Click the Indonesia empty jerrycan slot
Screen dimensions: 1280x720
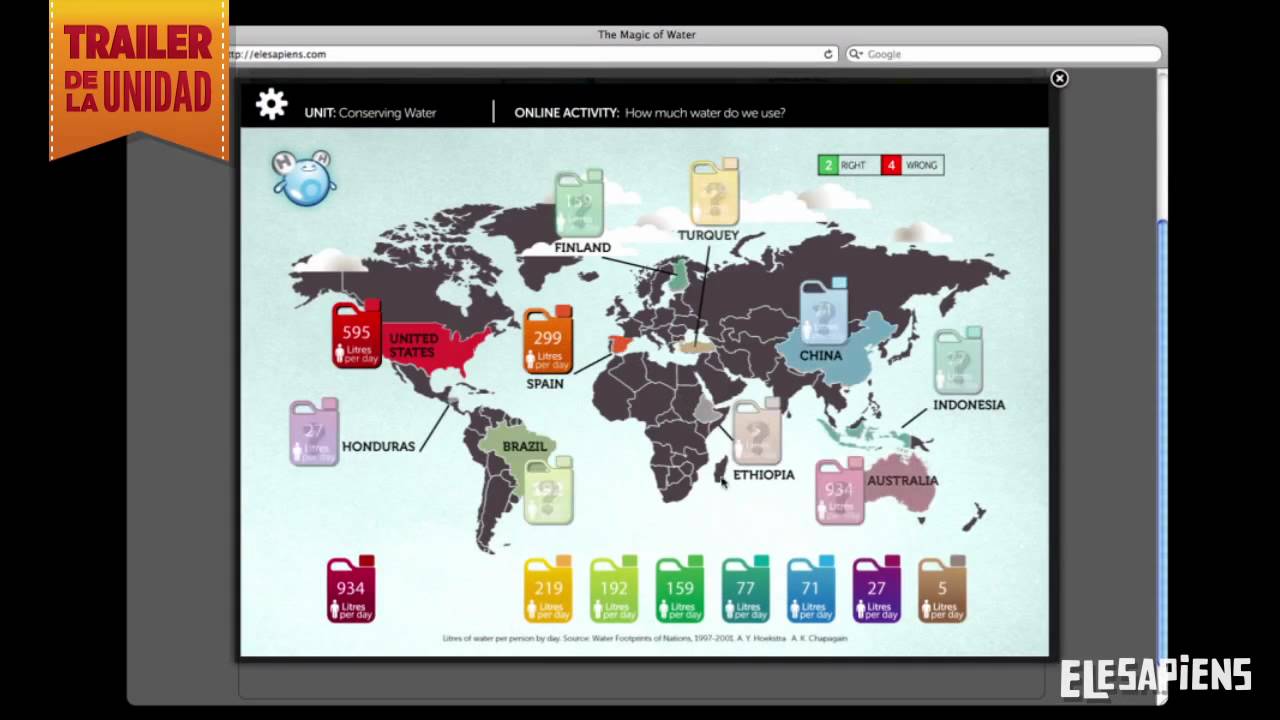point(958,362)
